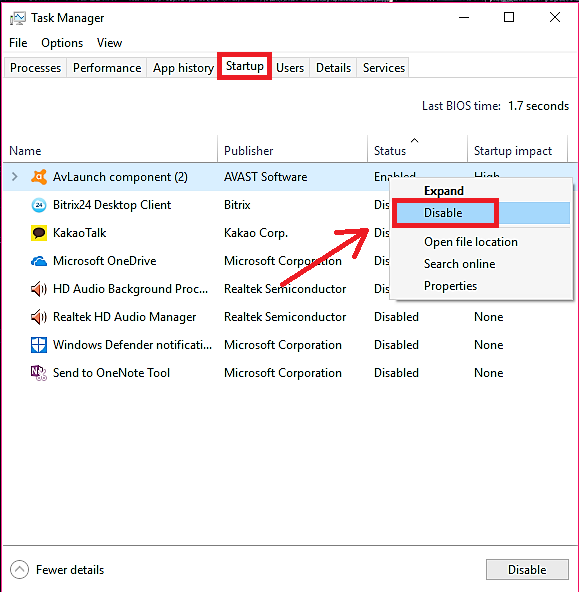The image size is (579, 592).
Task: Click the Fewer details link
Action: [70, 570]
